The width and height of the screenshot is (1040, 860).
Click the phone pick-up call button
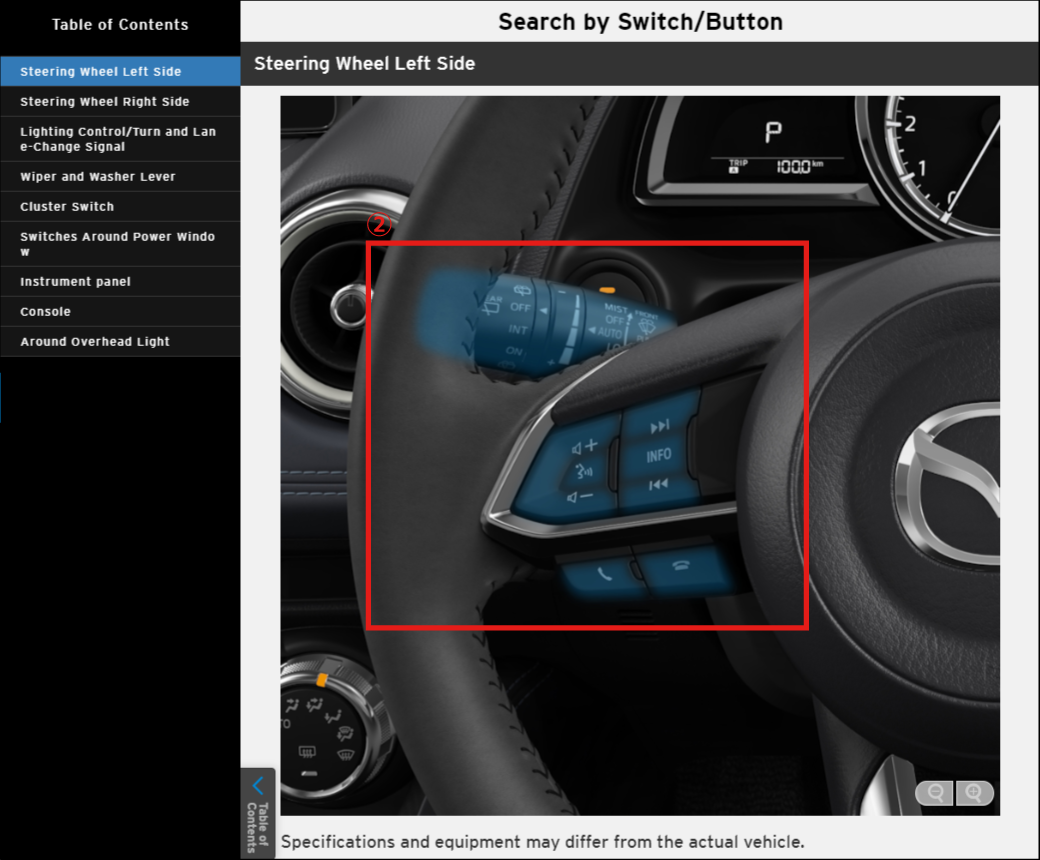[x=601, y=575]
